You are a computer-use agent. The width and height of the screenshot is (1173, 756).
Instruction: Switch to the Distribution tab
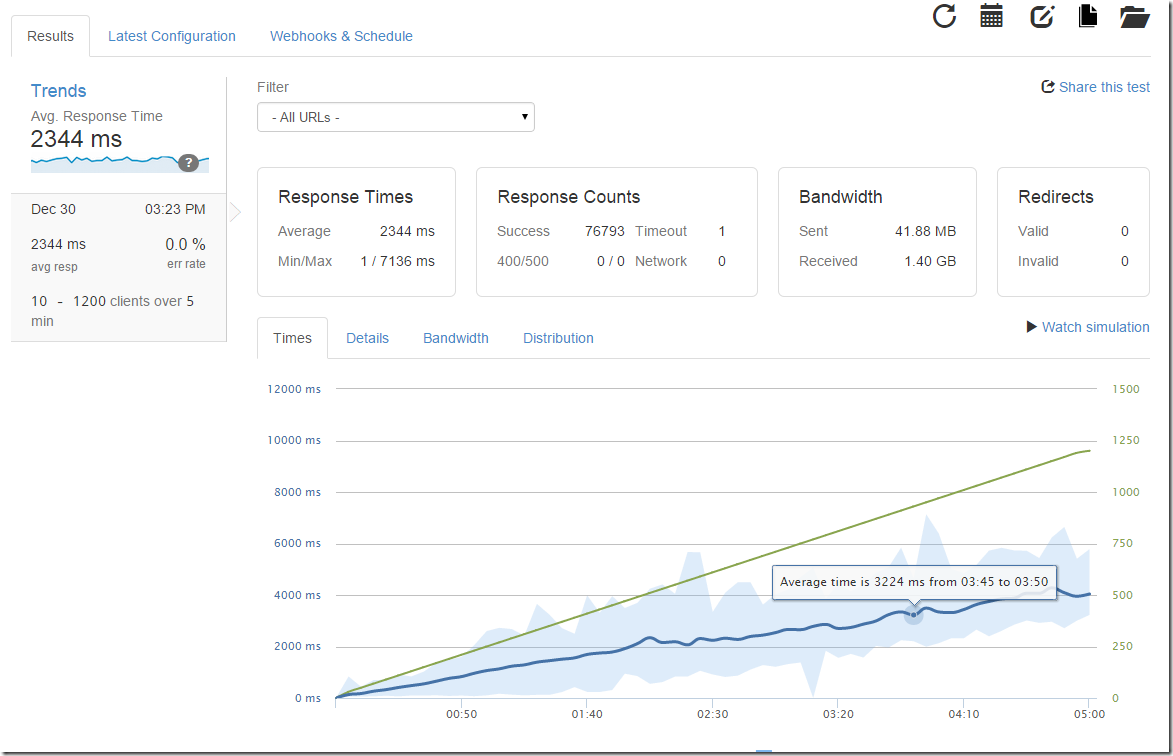pos(558,338)
